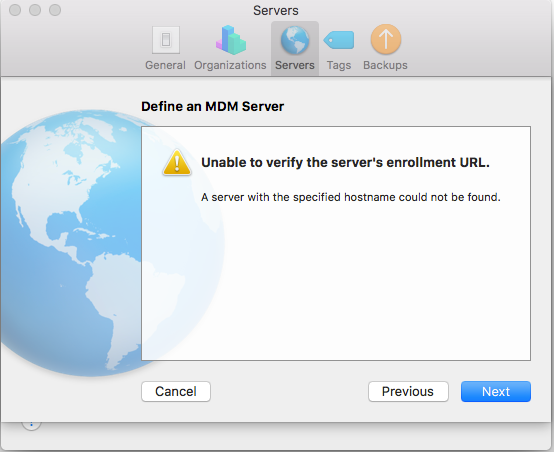Open the General preferences pane
This screenshot has height=452, width=554.
point(165,48)
